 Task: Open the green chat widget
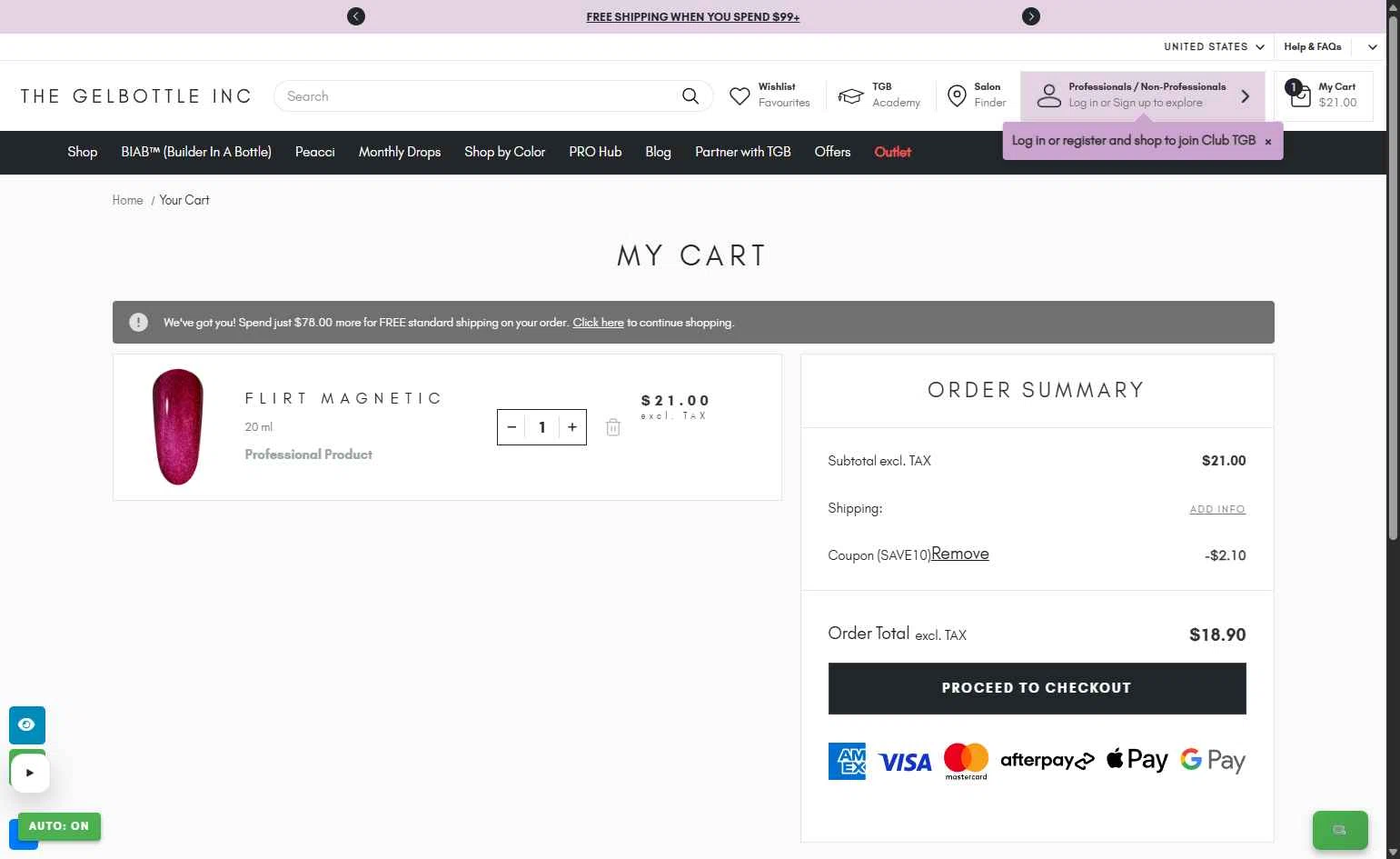click(1340, 830)
